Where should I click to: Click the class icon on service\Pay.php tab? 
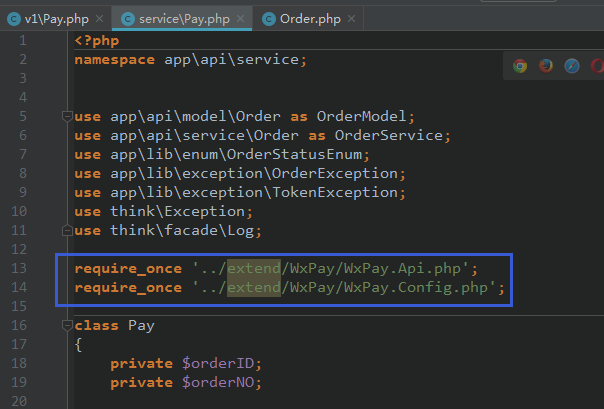[x=128, y=19]
